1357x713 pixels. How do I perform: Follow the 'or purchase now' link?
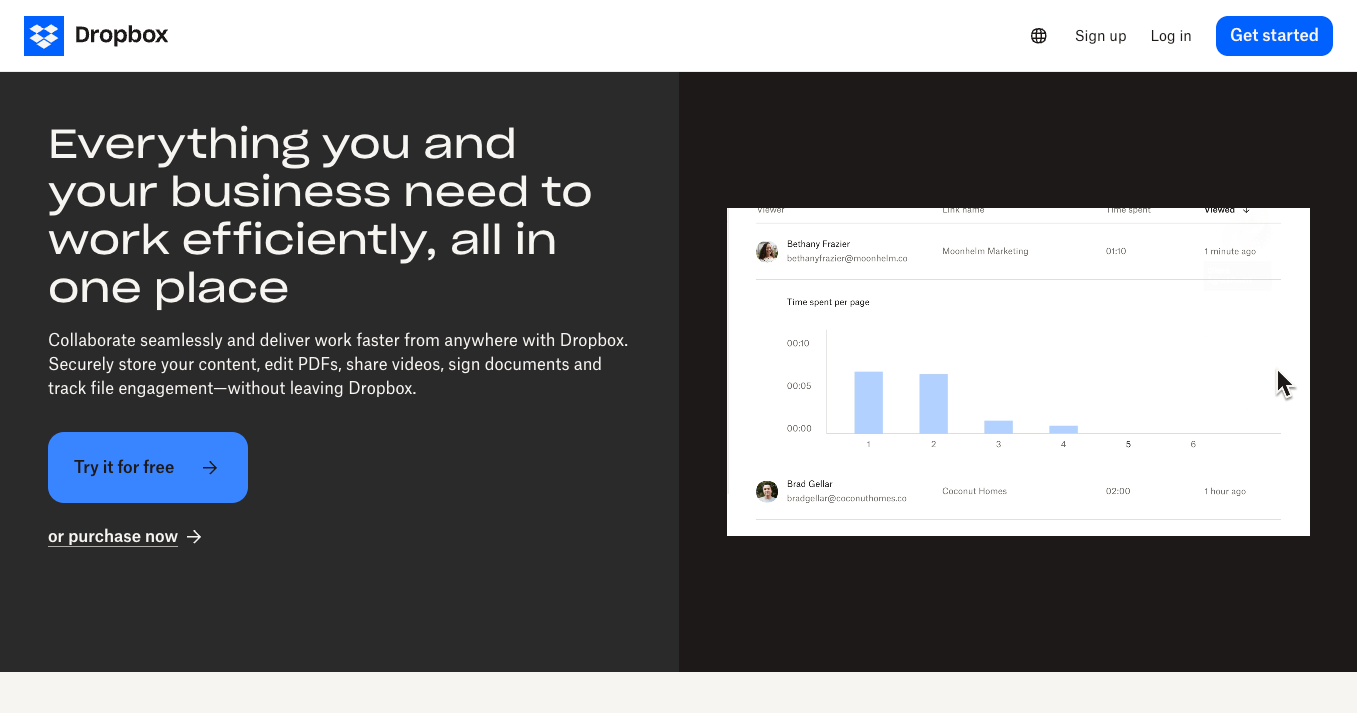[x=113, y=537]
